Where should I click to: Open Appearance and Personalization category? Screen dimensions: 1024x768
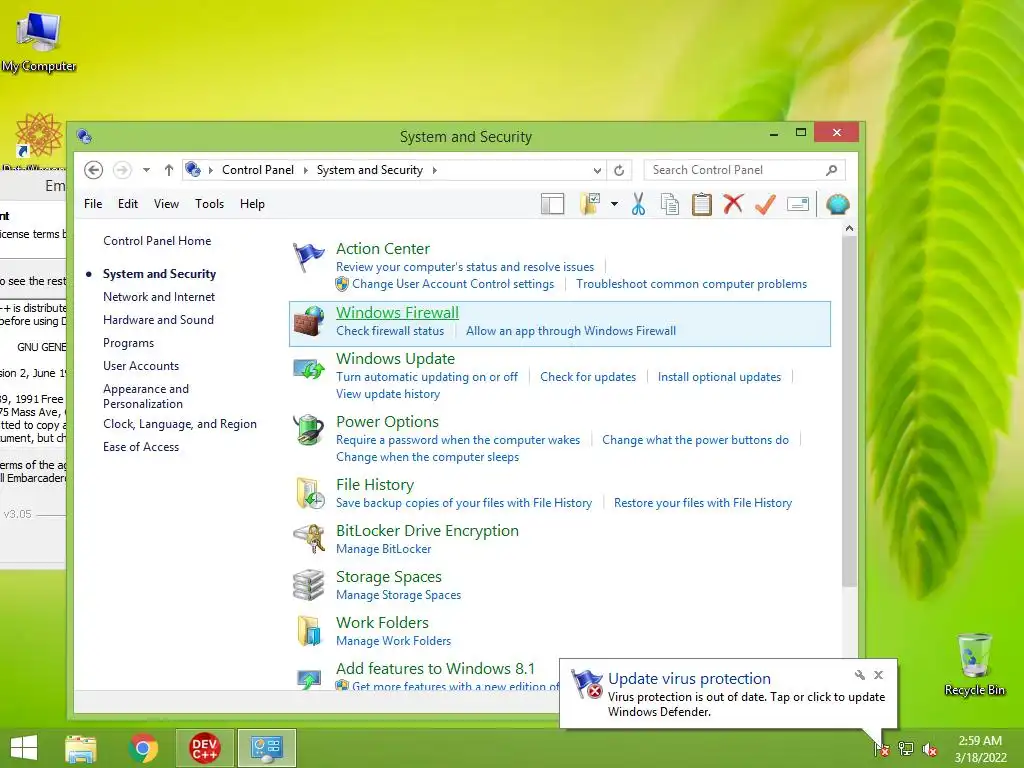pyautogui.click(x=146, y=396)
